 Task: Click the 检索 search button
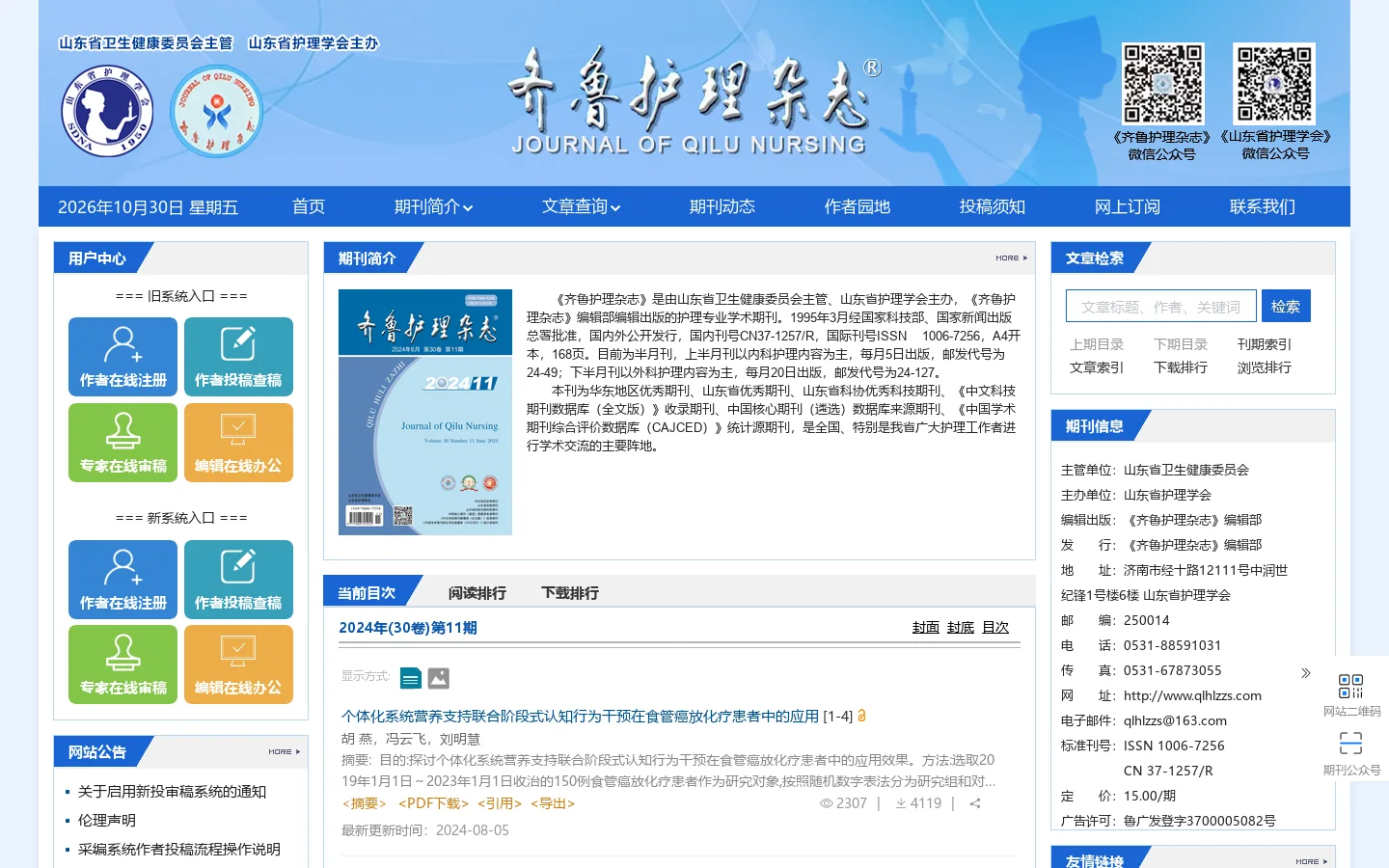pyautogui.click(x=1286, y=306)
